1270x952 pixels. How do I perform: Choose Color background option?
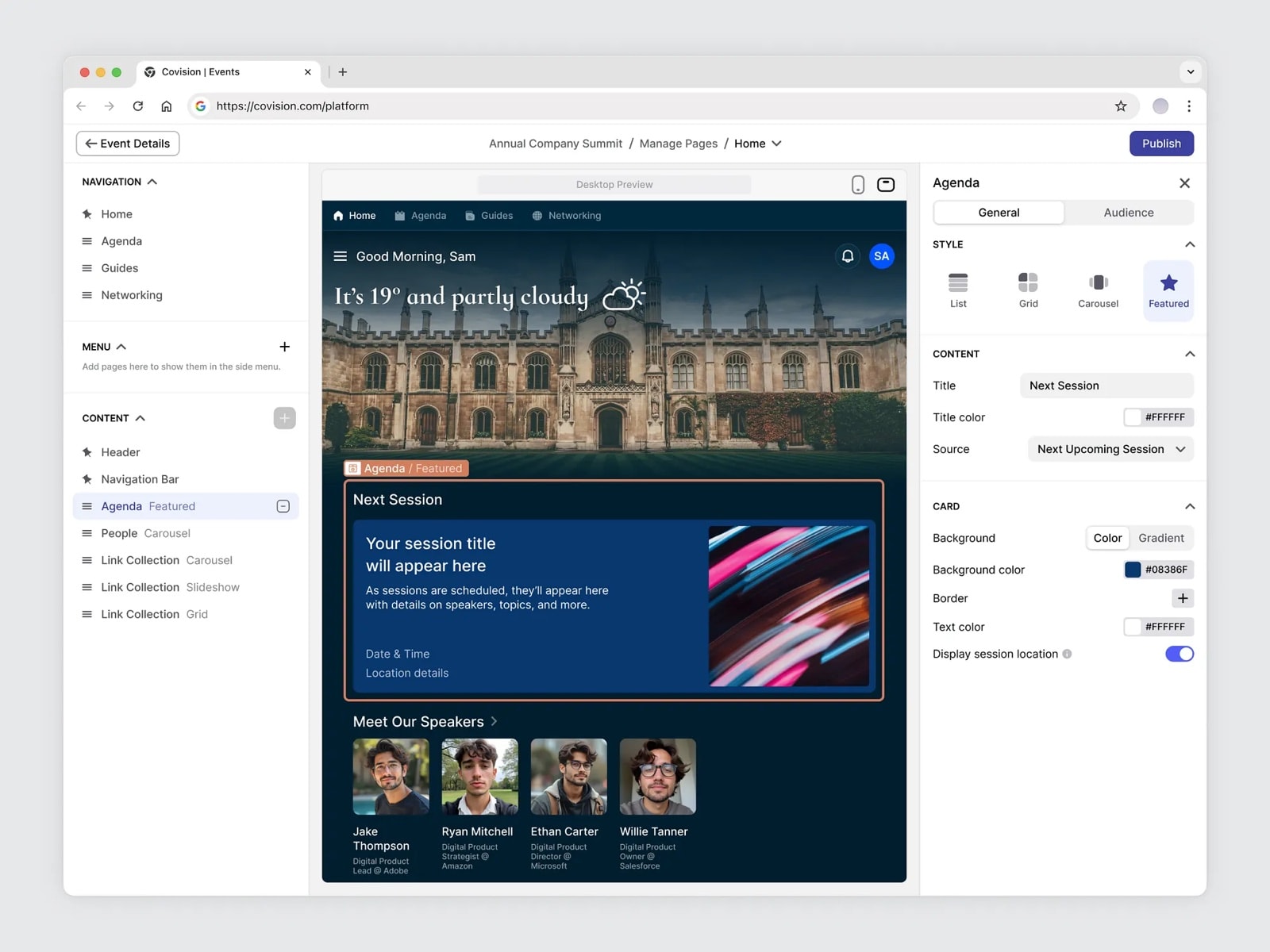[1107, 538]
